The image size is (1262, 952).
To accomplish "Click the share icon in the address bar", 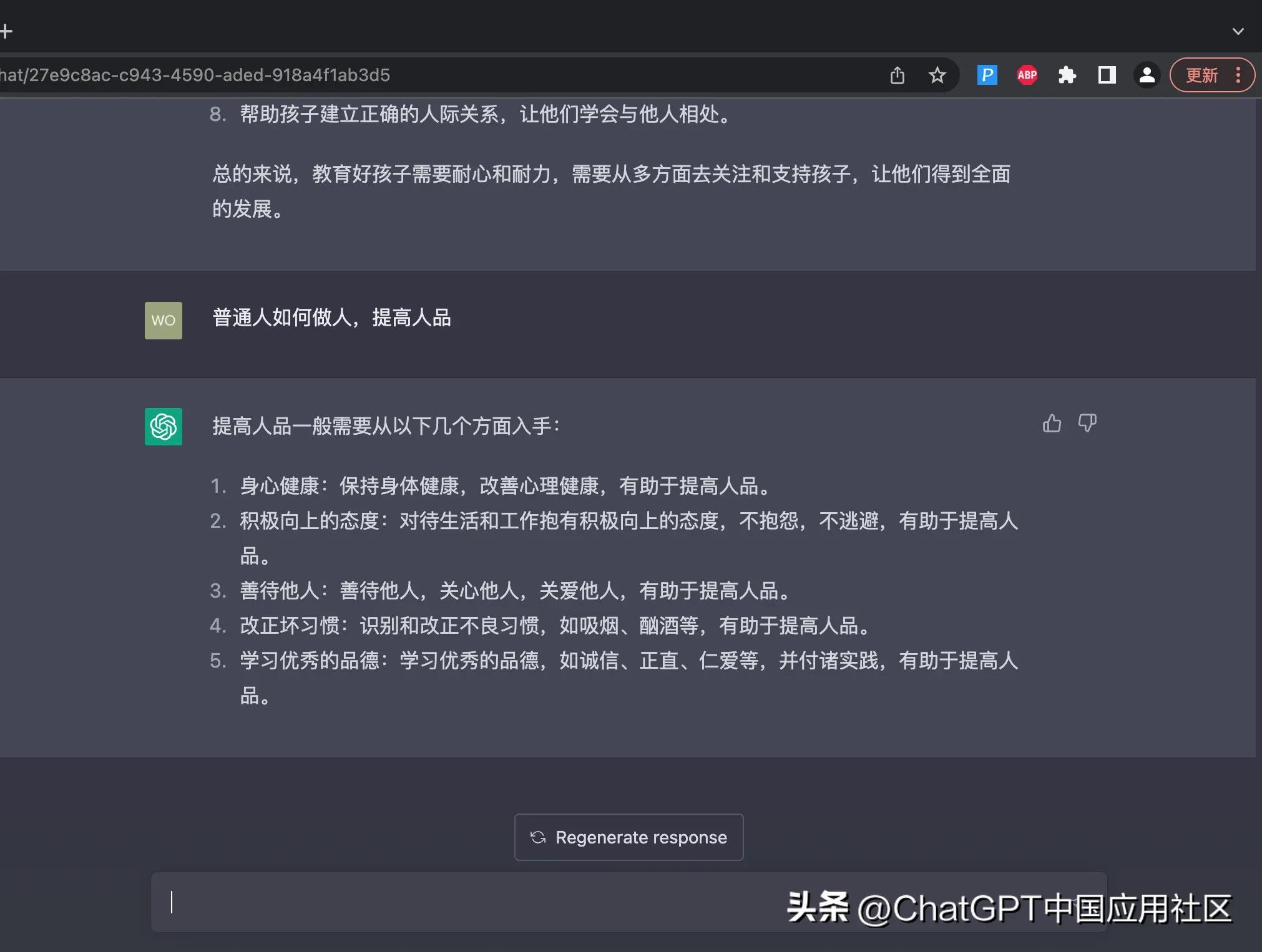I will coord(898,75).
